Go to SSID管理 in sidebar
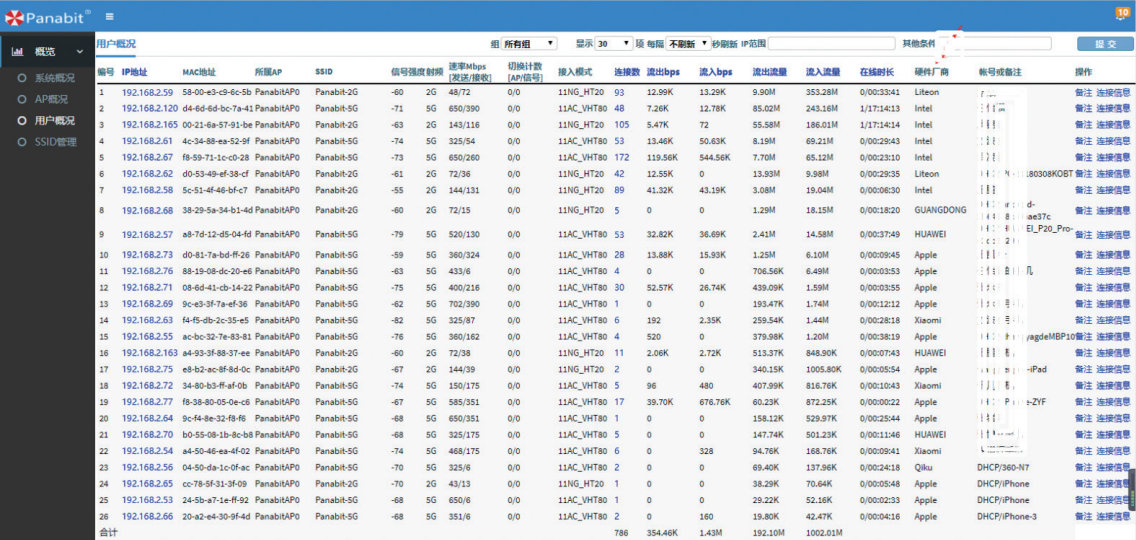This screenshot has width=1136, height=540. coord(56,141)
